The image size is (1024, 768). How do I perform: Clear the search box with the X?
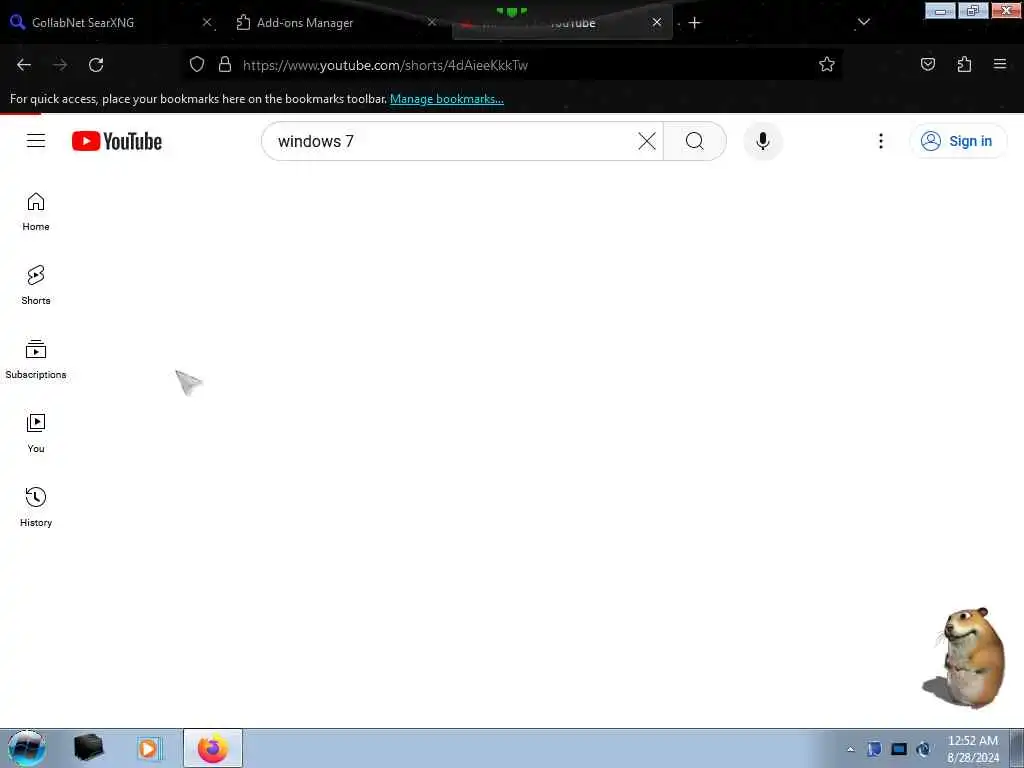point(647,141)
